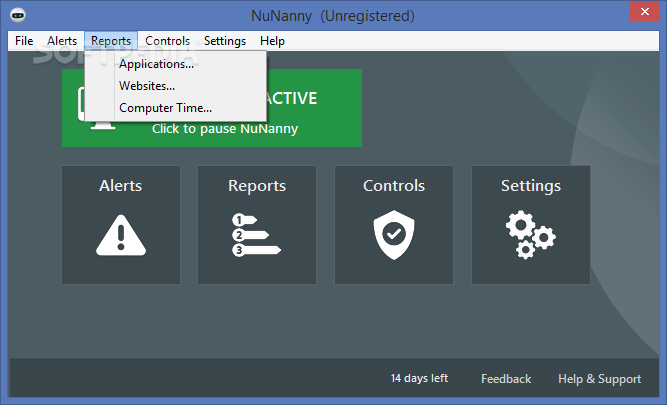Click the NuNanny robot icon in title bar

coord(18,15)
